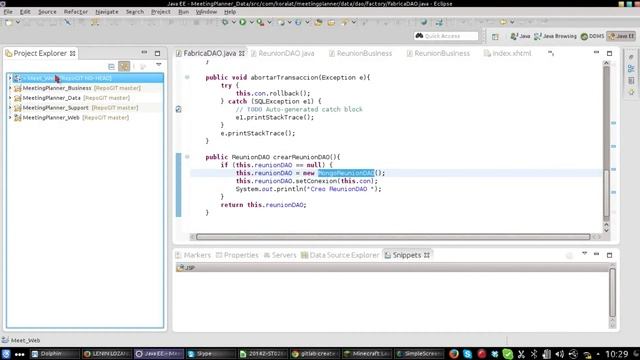640x360 pixels.
Task: Select MeetingPlanner_Business in Project Explorer
Action: 57,88
